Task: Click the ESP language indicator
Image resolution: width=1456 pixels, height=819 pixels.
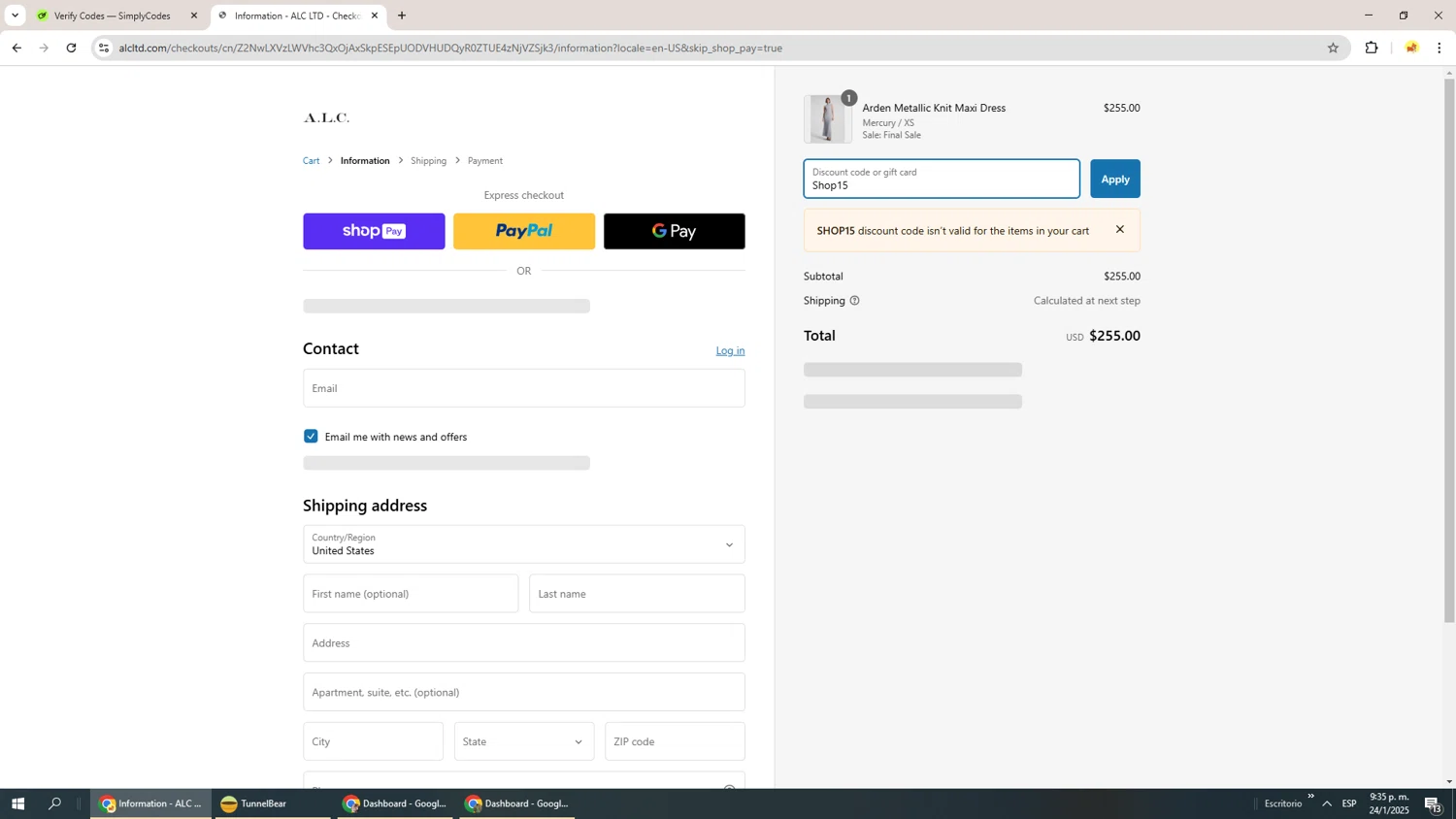Action: click(x=1349, y=803)
